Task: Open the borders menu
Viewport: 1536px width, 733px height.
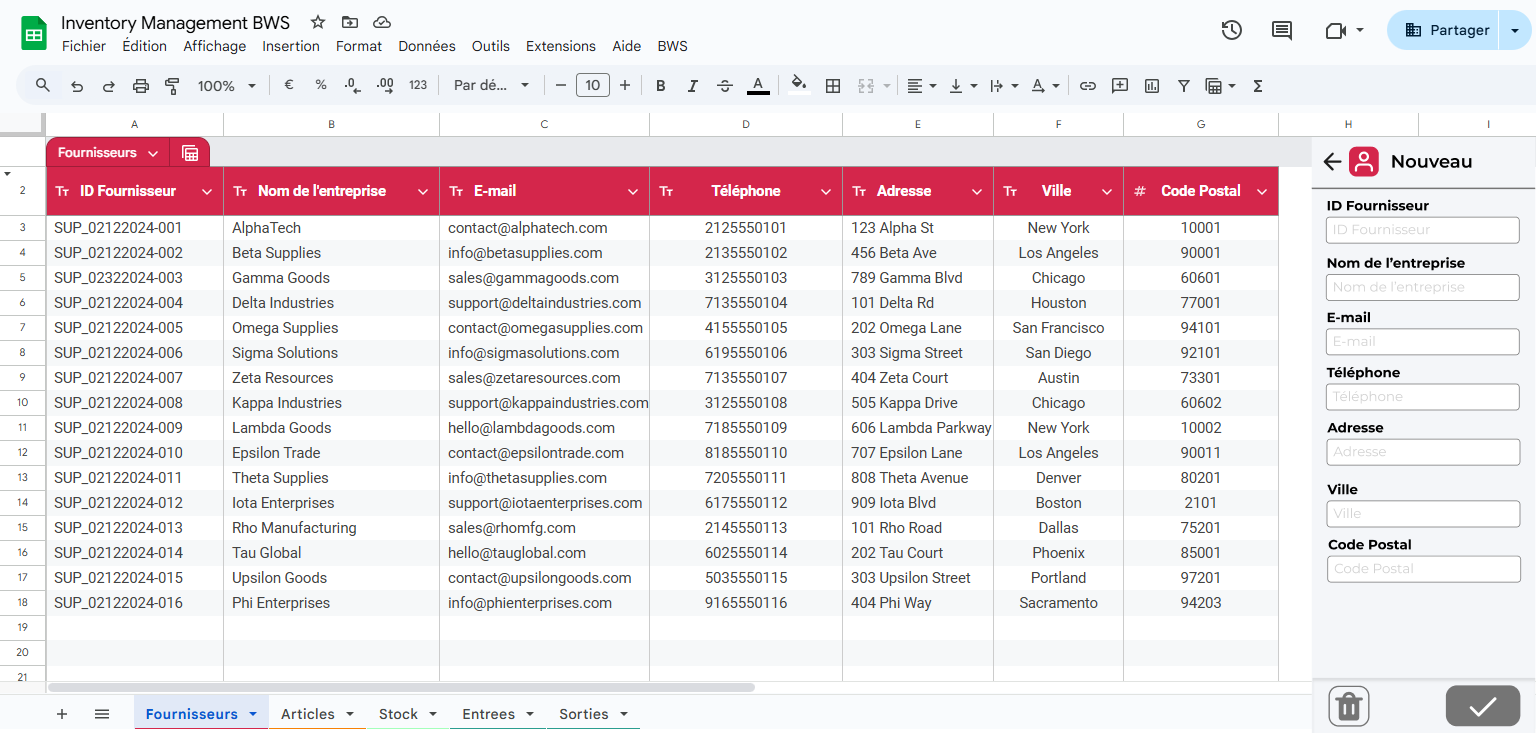Action: click(x=832, y=86)
